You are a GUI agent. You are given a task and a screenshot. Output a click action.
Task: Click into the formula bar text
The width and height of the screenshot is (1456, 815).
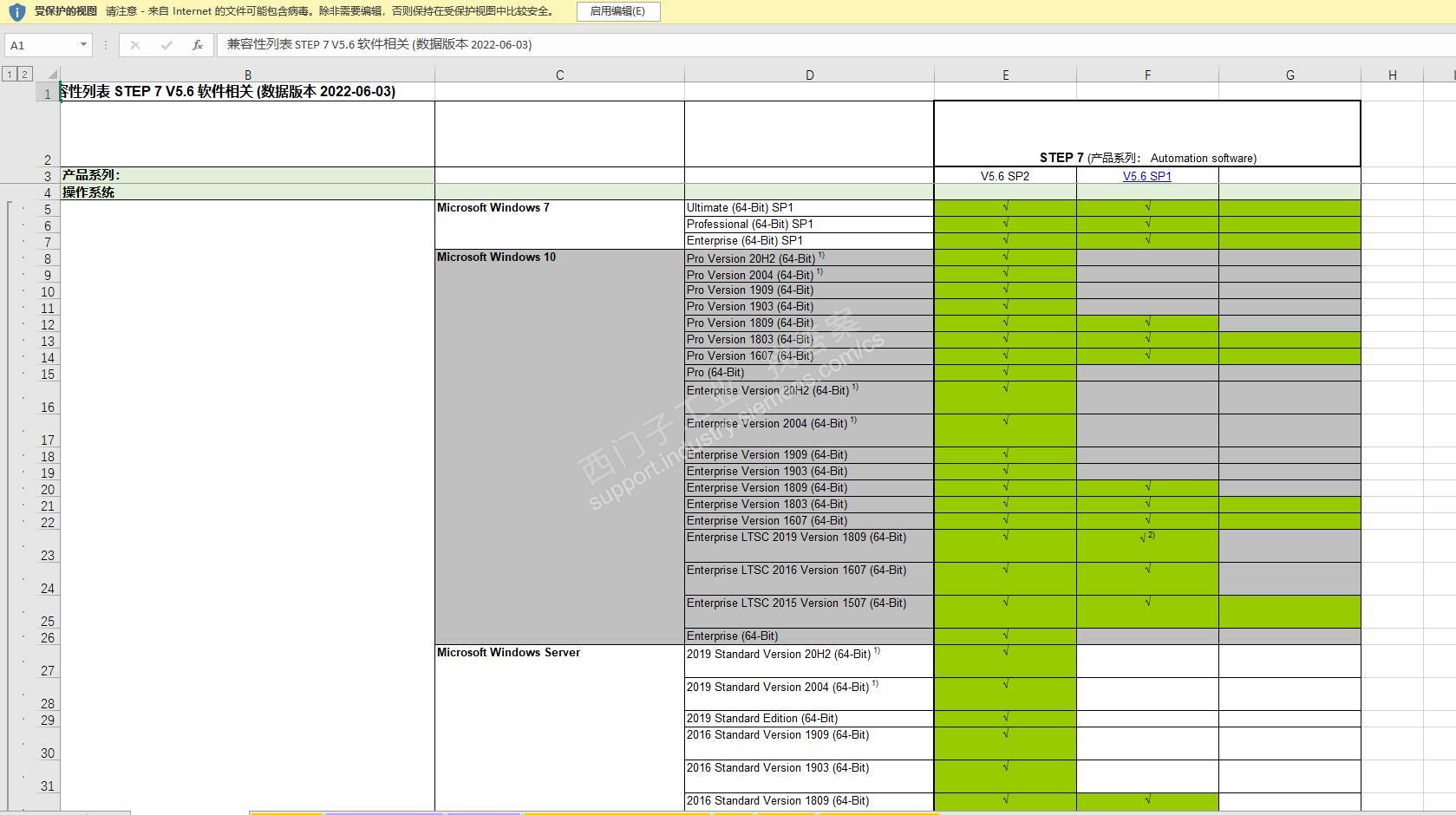[x=832, y=45]
